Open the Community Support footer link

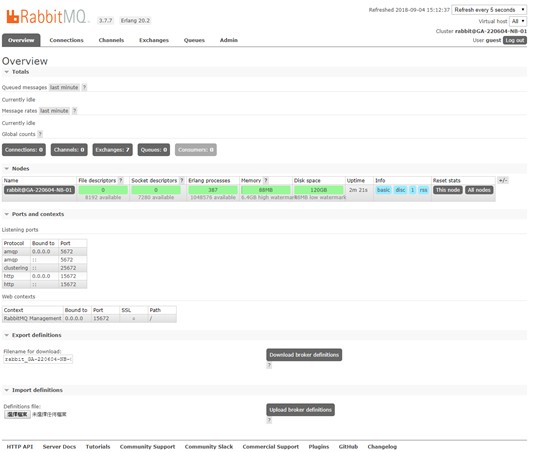[147, 447]
